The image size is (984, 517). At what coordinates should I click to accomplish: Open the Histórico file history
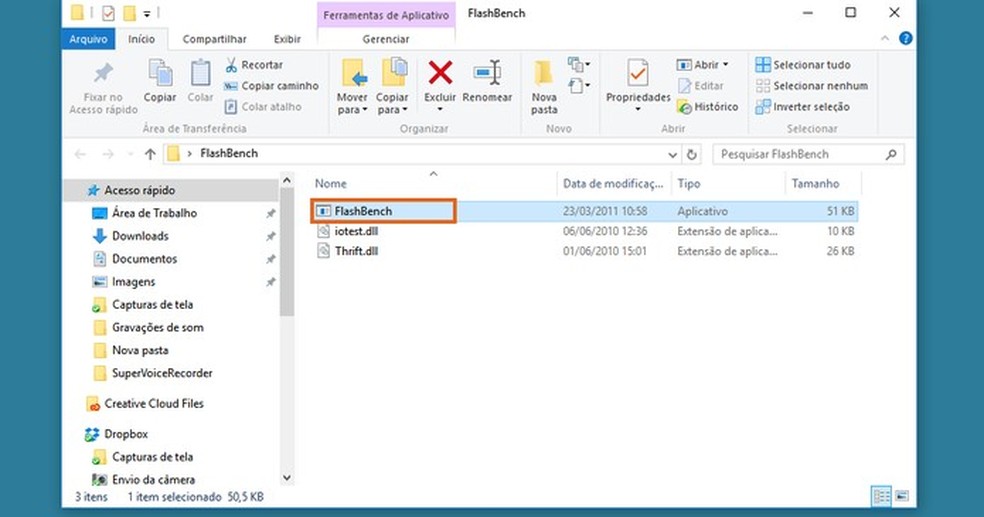tap(707, 107)
